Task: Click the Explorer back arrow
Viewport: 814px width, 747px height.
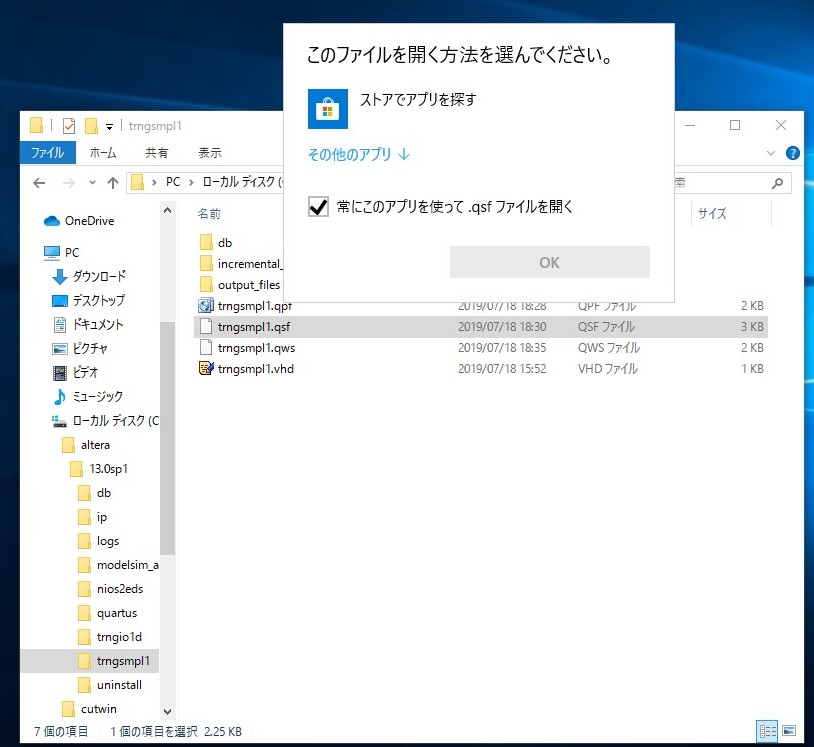Action: (x=39, y=183)
